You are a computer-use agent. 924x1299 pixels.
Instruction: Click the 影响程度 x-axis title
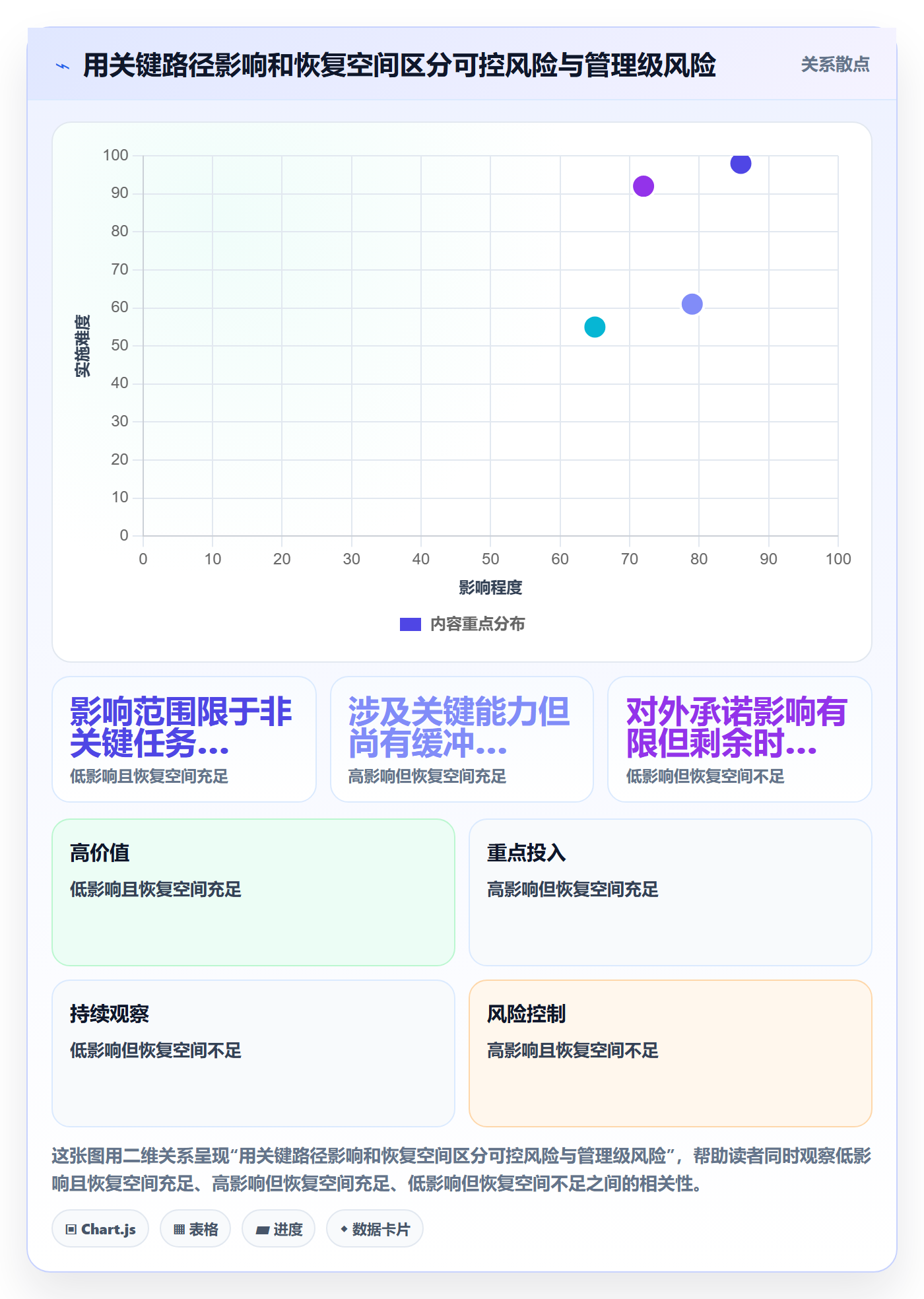coord(490,587)
